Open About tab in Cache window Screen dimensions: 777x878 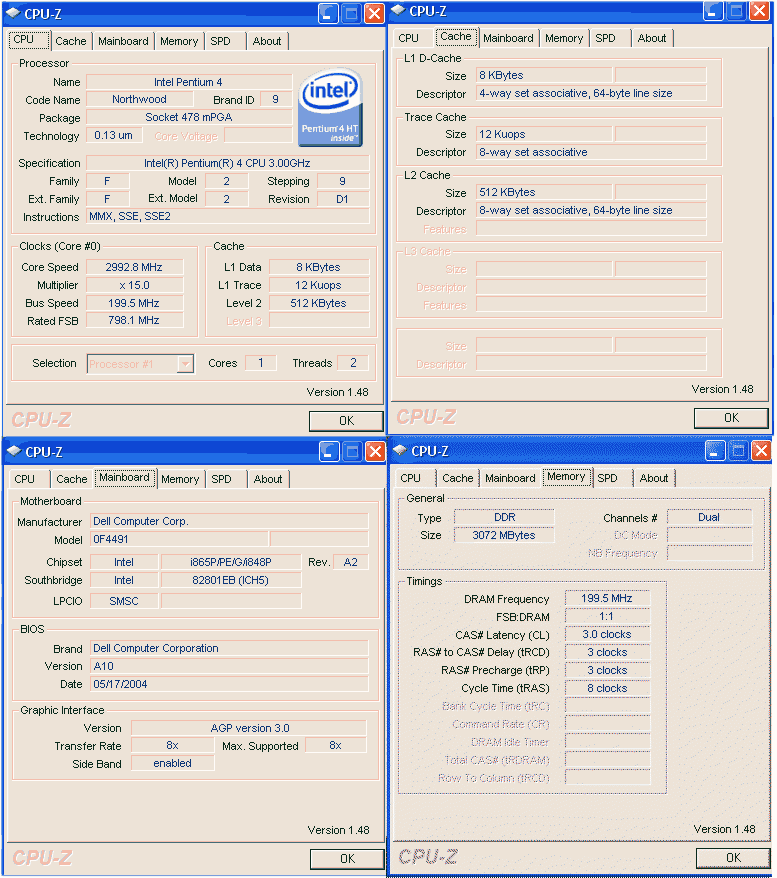[652, 38]
